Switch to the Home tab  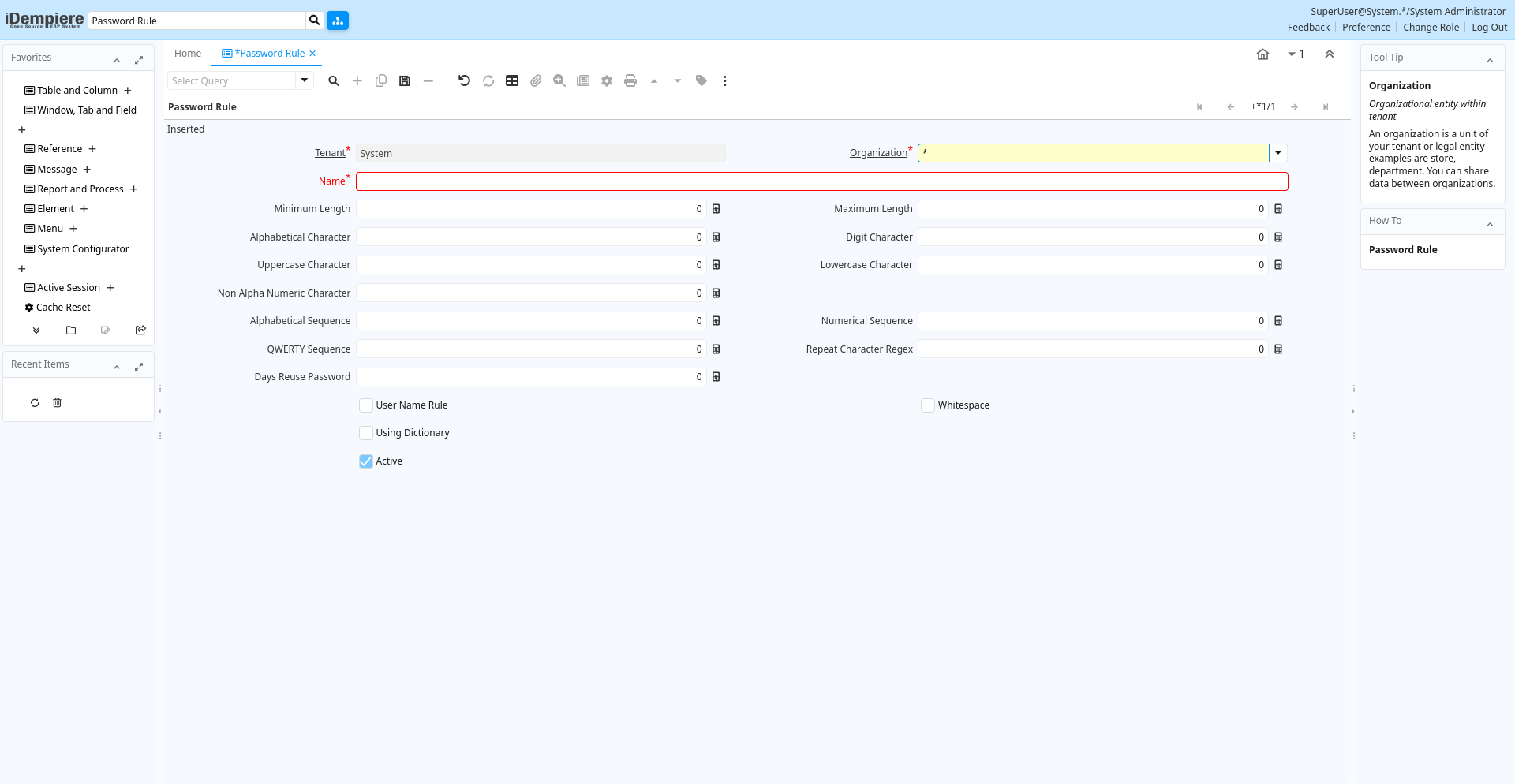188,54
